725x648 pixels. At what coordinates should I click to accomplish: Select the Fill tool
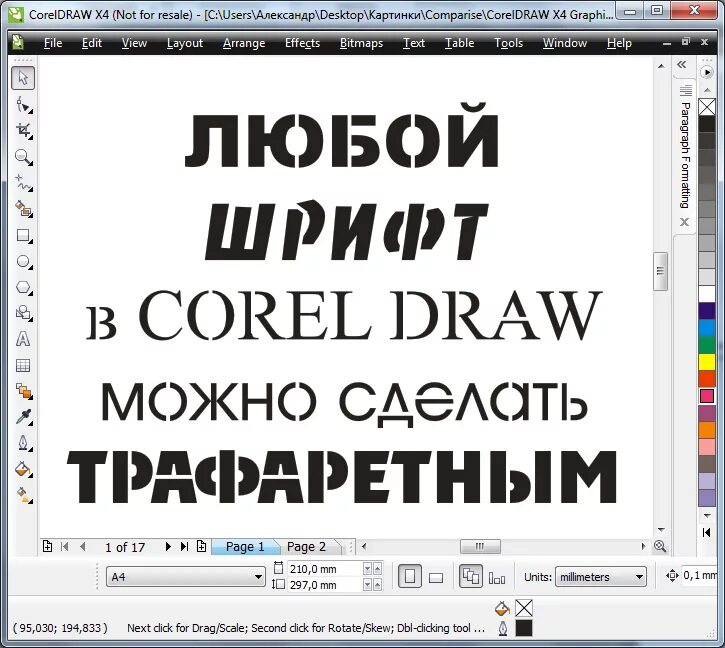[23, 469]
